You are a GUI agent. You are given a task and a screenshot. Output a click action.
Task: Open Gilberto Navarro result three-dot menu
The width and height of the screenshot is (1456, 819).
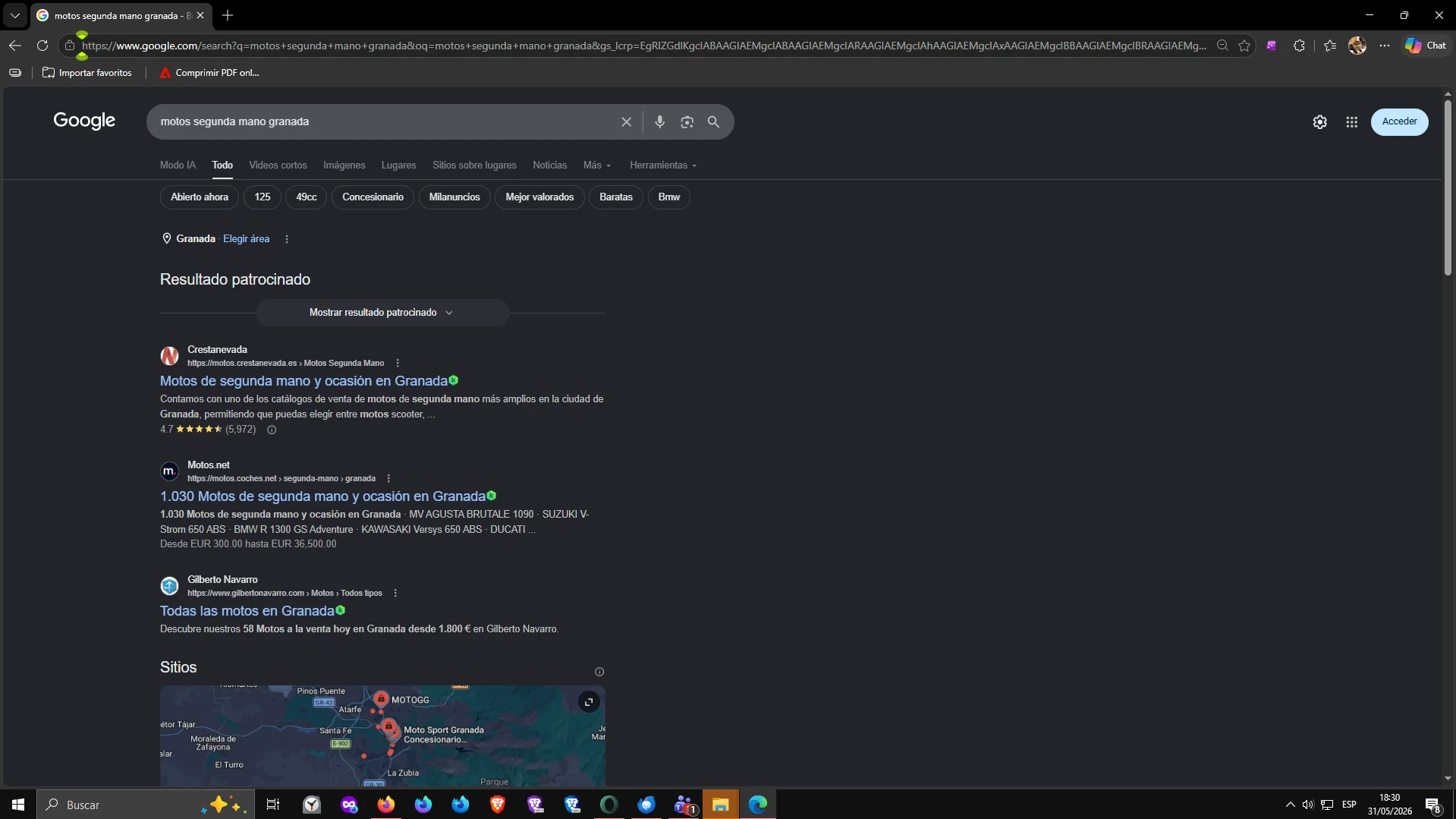[395, 594]
